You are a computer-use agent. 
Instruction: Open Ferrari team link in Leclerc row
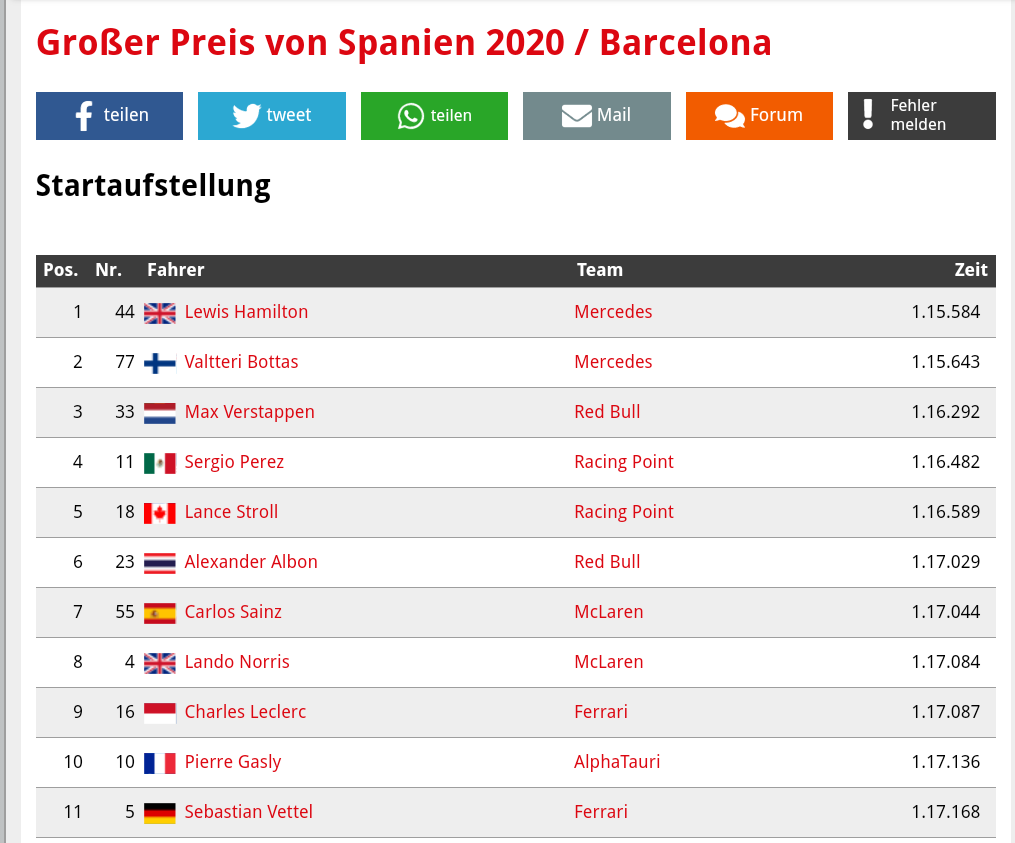[x=601, y=712]
